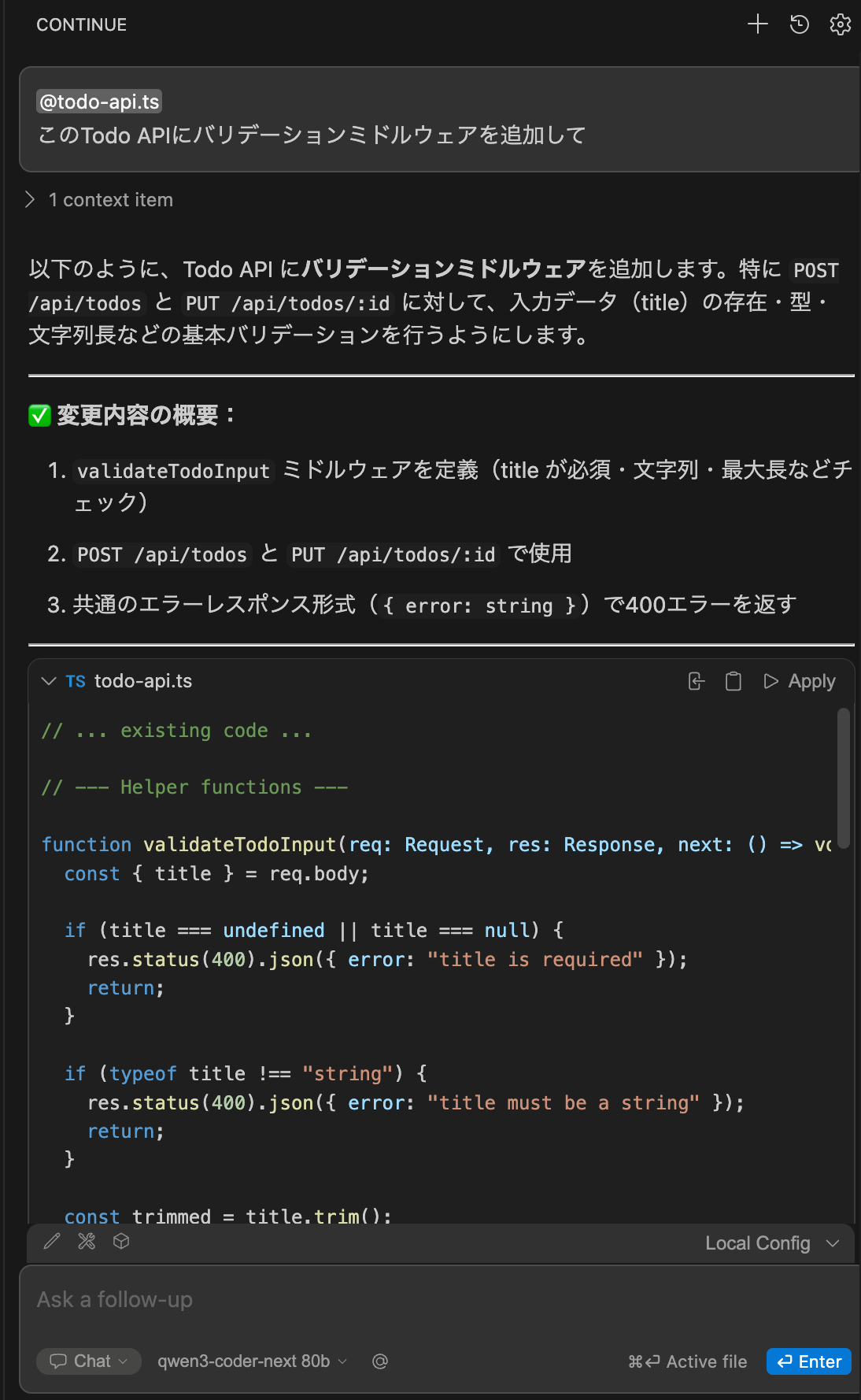Click the cube icon next to the wrench
Viewport: 861px width, 1400px height.
(x=120, y=1243)
